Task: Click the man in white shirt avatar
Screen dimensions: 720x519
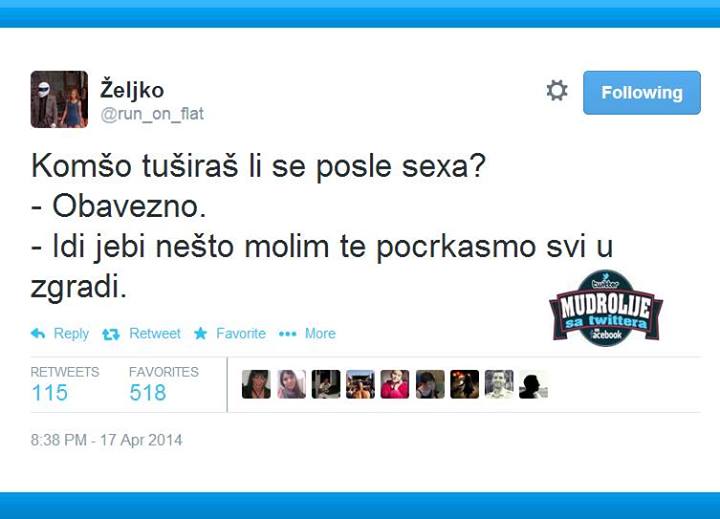Action: (499, 384)
